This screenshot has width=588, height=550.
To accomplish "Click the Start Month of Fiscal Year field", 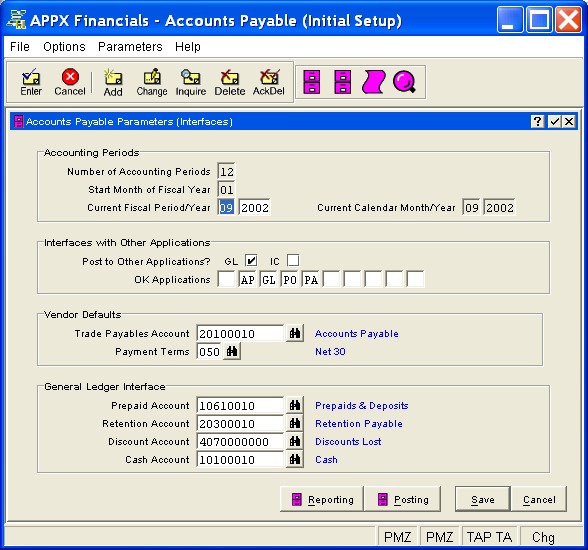I will click(x=226, y=189).
